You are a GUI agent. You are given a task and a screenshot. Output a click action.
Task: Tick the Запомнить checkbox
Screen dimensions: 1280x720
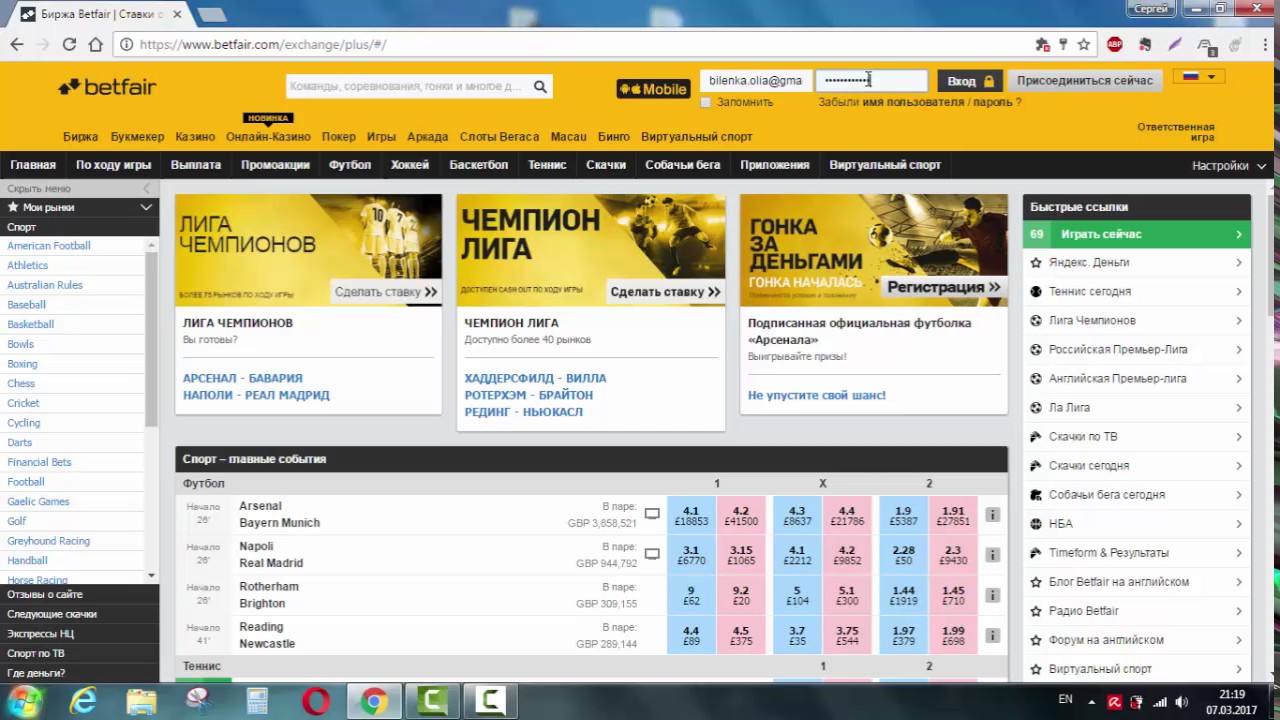click(706, 102)
